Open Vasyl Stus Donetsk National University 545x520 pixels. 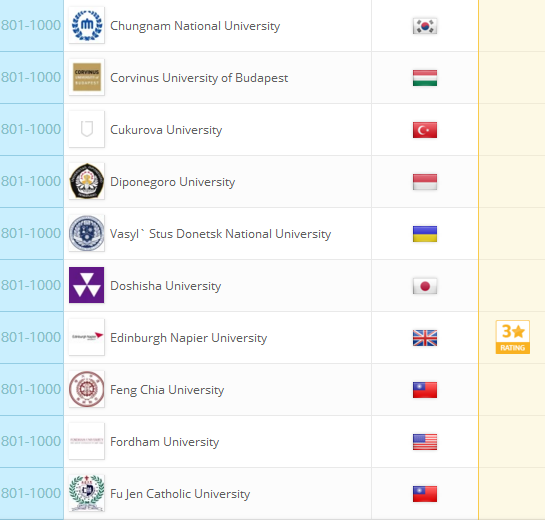click(x=220, y=234)
